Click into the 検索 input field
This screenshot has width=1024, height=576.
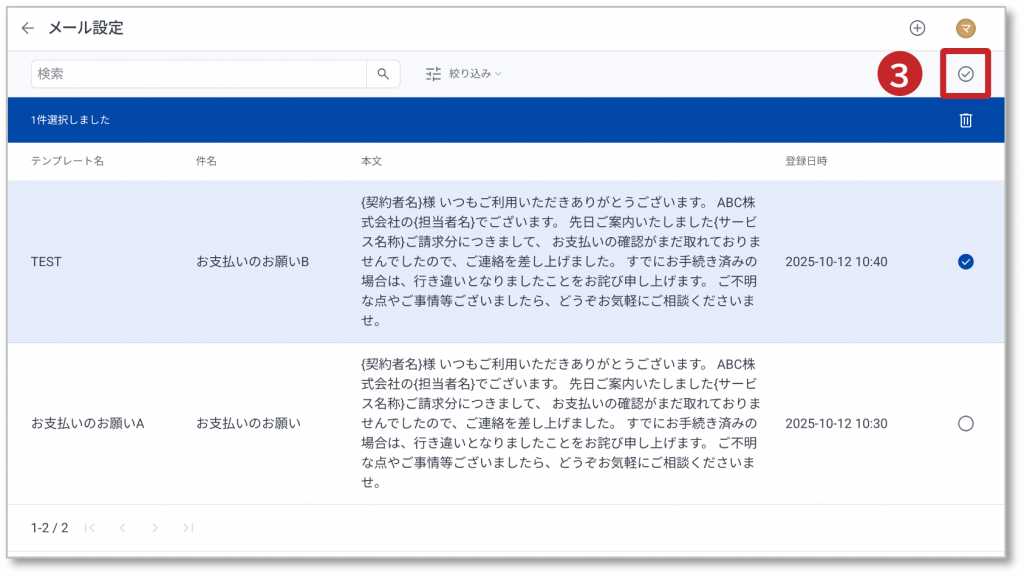(x=198, y=74)
